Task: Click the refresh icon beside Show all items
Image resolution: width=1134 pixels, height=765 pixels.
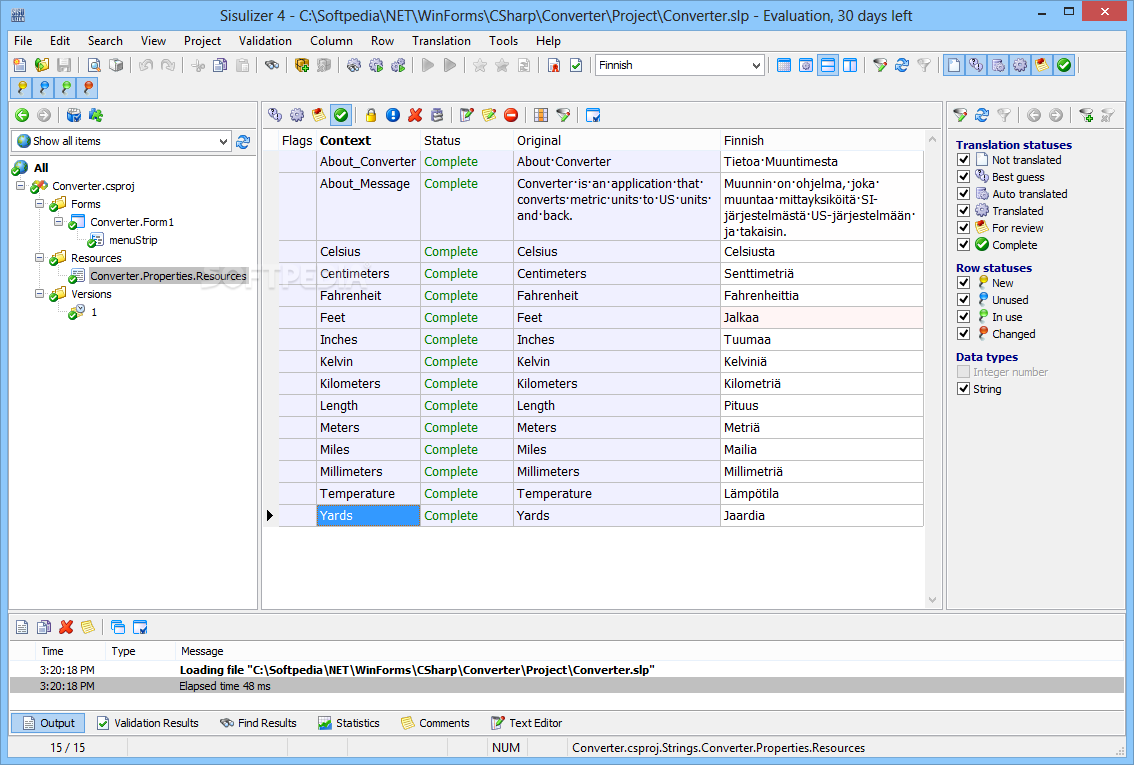Action: 243,142
